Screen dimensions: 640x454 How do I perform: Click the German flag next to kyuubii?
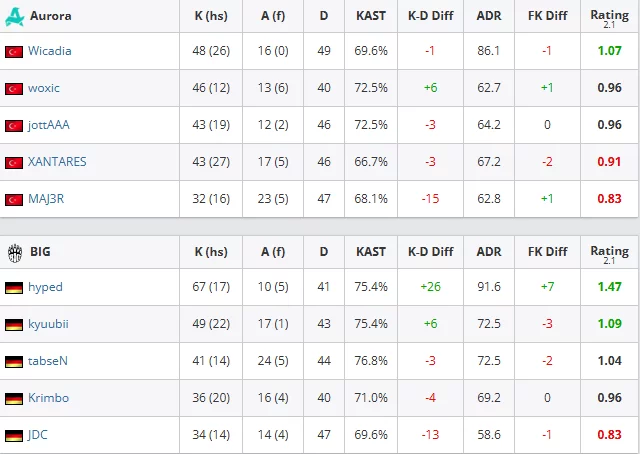[x=14, y=325]
